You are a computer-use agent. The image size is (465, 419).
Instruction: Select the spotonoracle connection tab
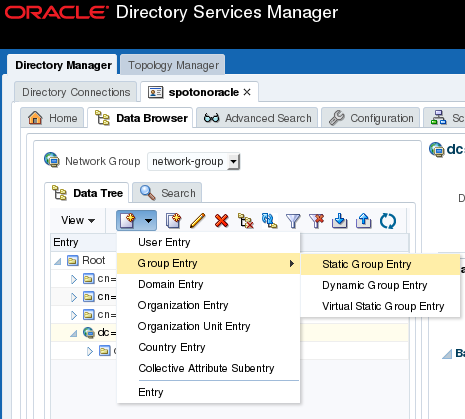tap(199, 92)
